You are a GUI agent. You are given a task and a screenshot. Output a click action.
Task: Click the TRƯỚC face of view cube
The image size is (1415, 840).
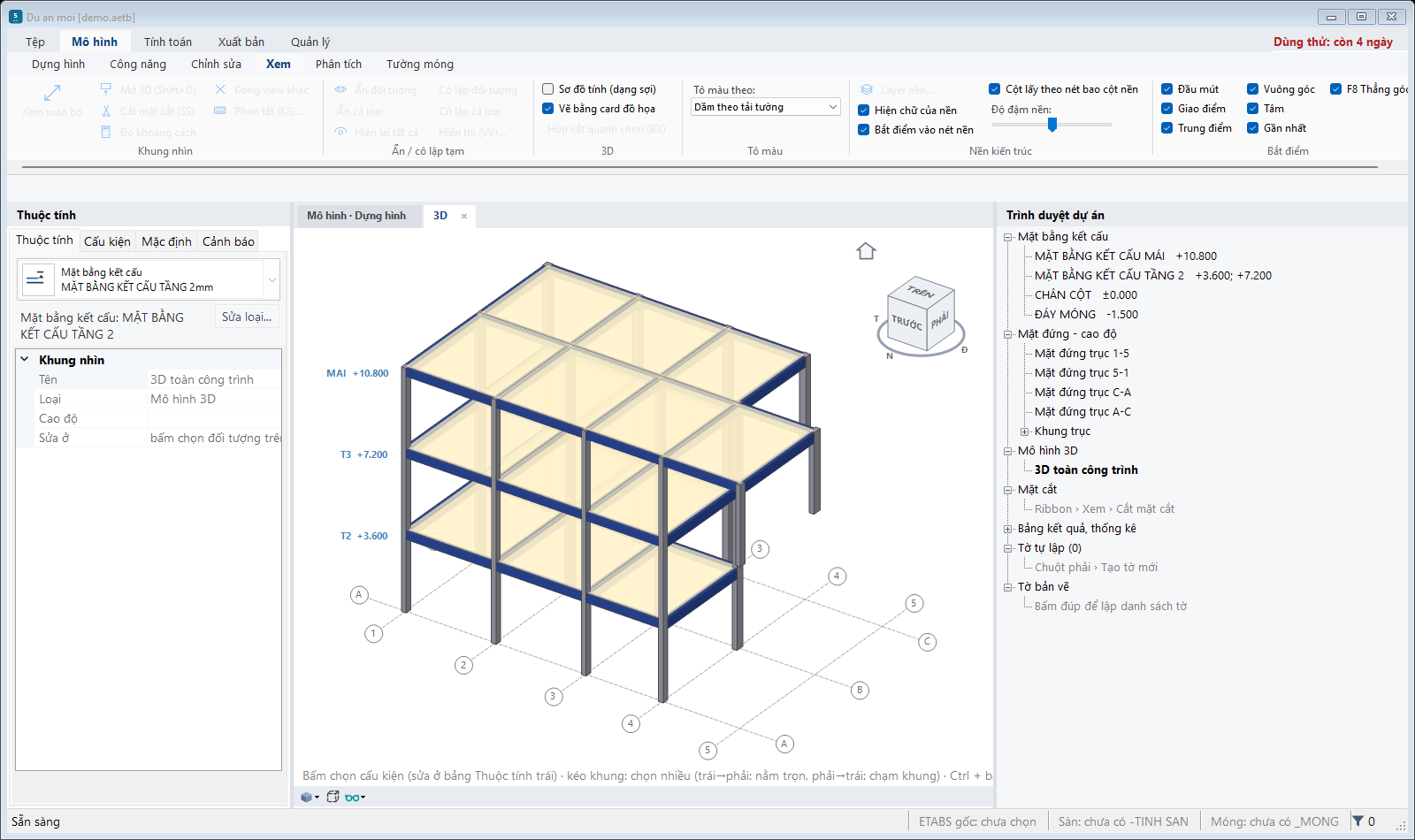[x=907, y=325]
